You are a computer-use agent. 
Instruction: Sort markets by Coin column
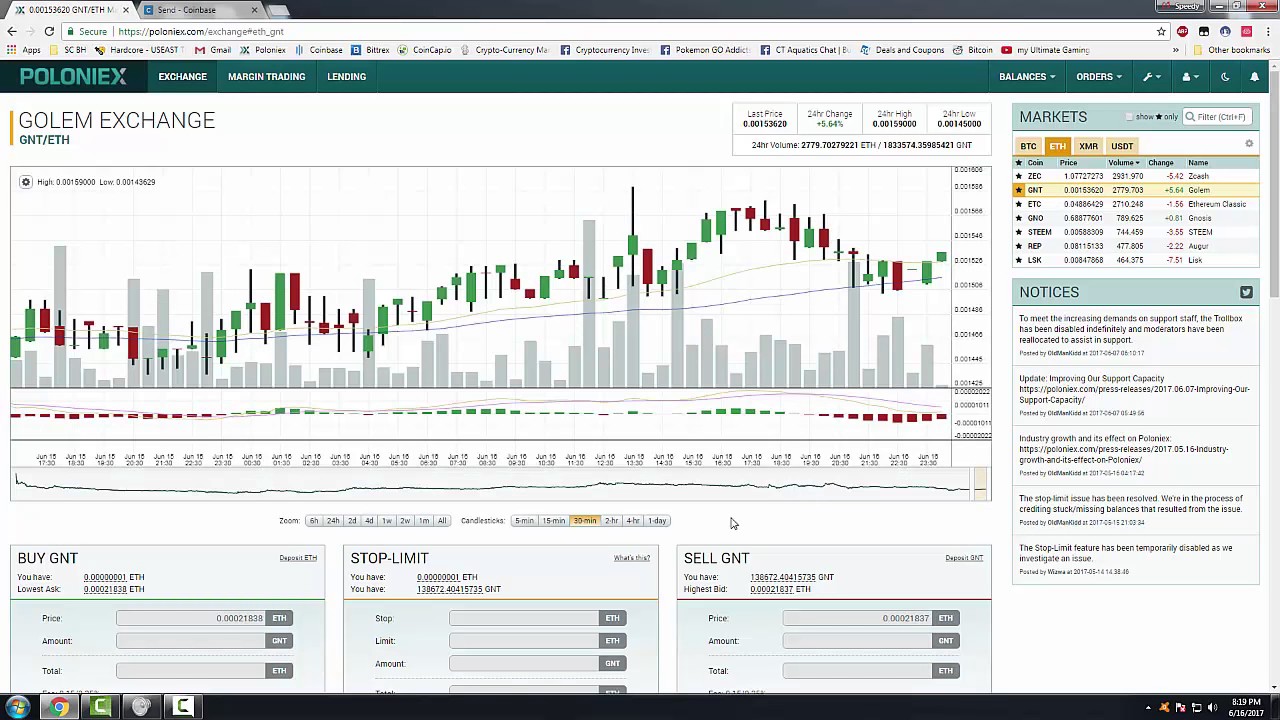pyautogui.click(x=1035, y=163)
